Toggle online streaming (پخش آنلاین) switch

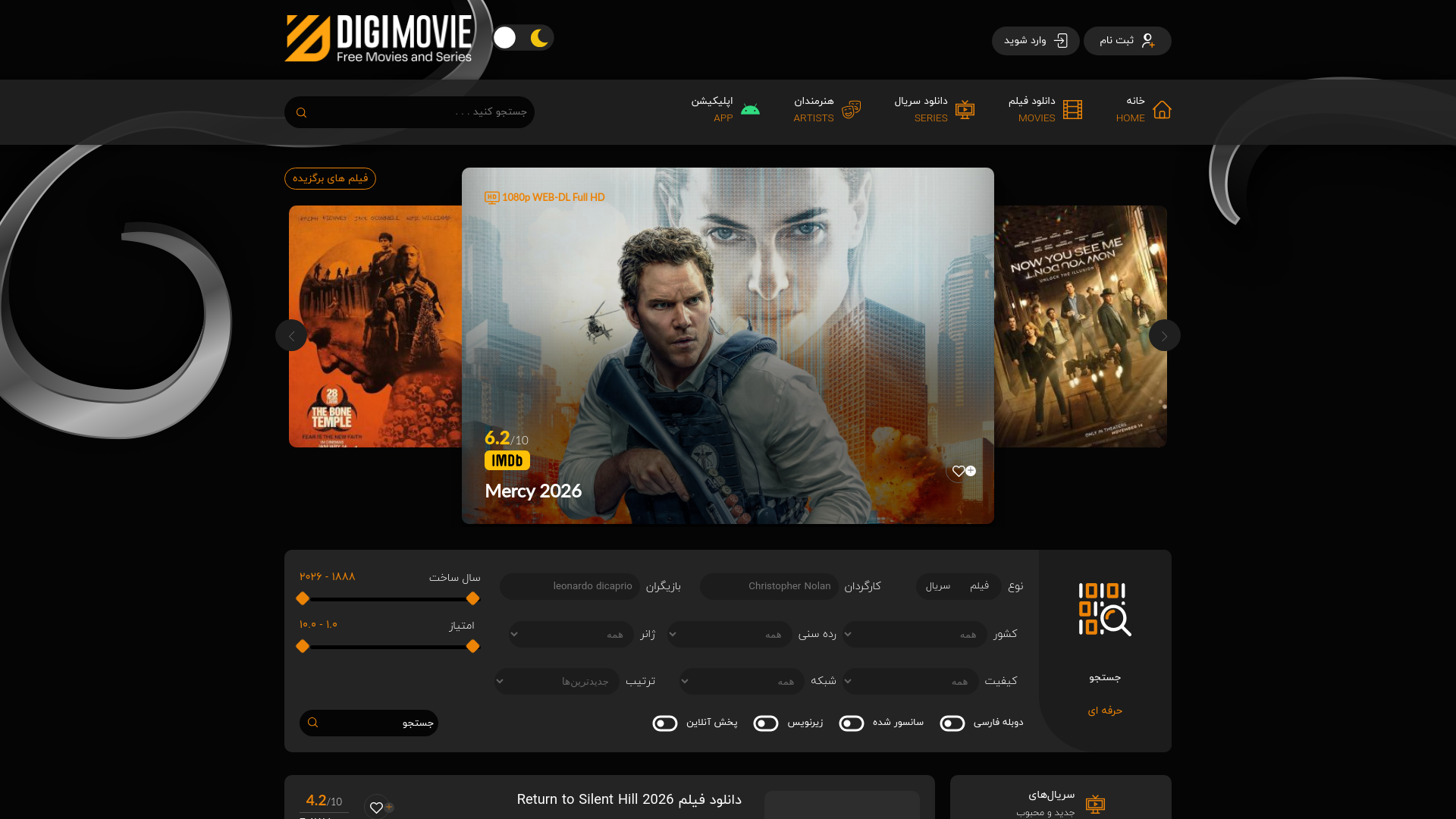[665, 723]
